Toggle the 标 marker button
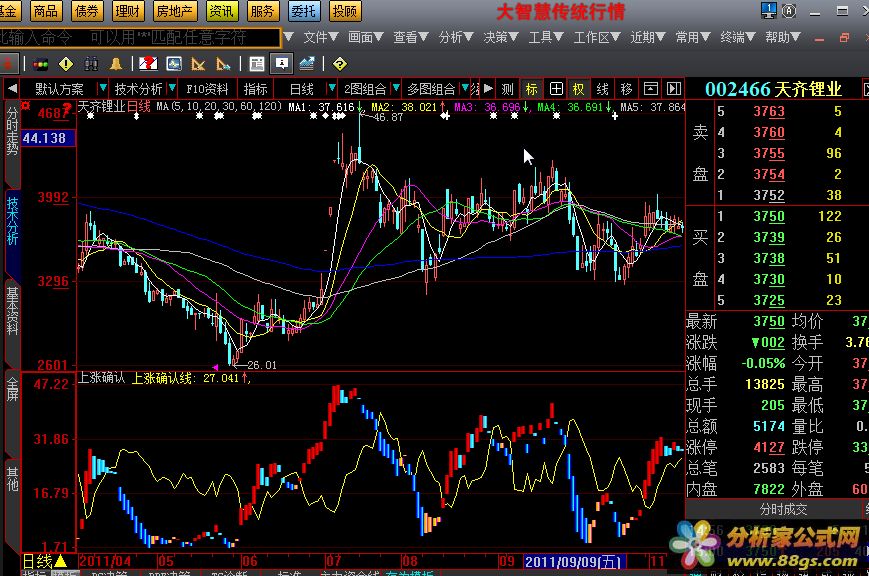Viewport: 869px width, 576px height. (531, 89)
